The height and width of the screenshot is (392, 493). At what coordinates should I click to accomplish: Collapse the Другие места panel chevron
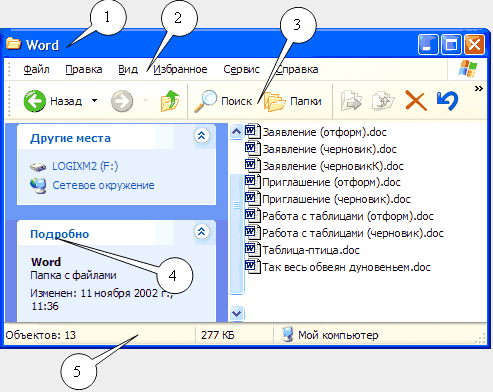click(202, 136)
